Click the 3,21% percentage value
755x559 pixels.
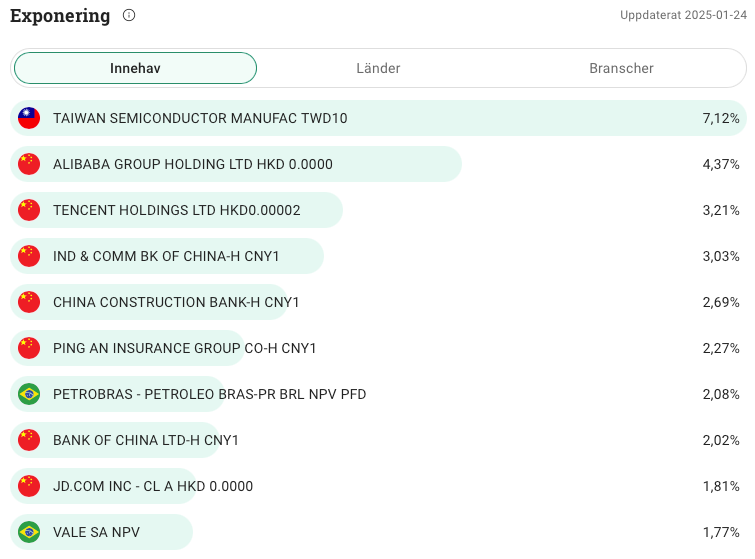pos(721,210)
